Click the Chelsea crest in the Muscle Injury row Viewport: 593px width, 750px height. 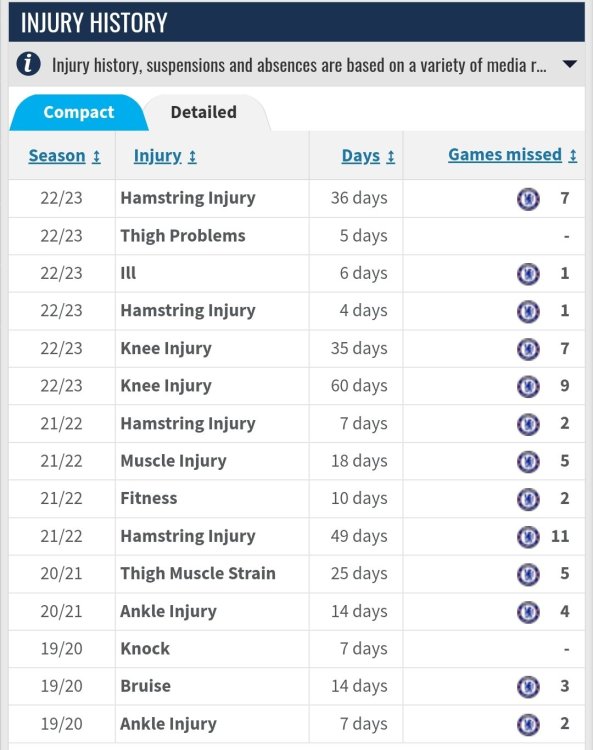point(528,462)
